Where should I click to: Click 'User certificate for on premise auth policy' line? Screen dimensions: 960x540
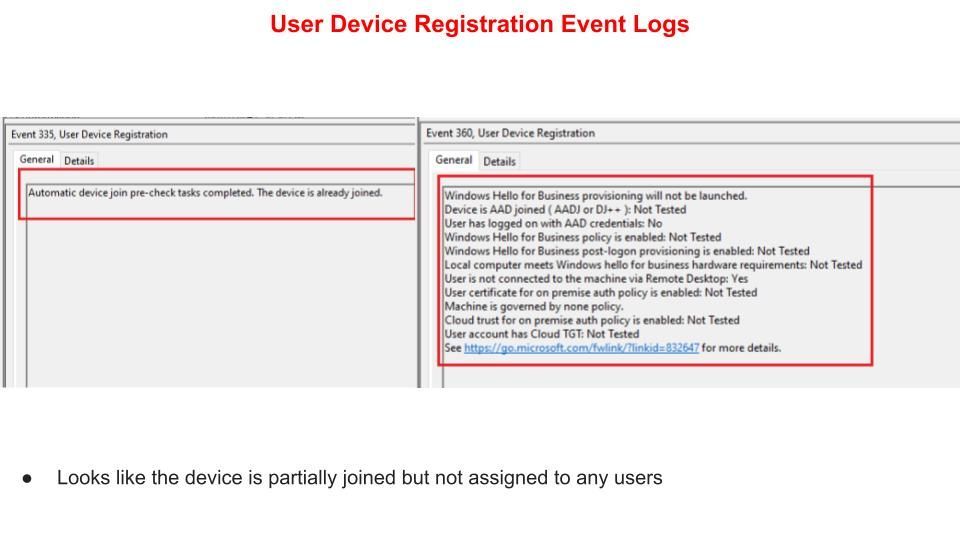(x=601, y=293)
